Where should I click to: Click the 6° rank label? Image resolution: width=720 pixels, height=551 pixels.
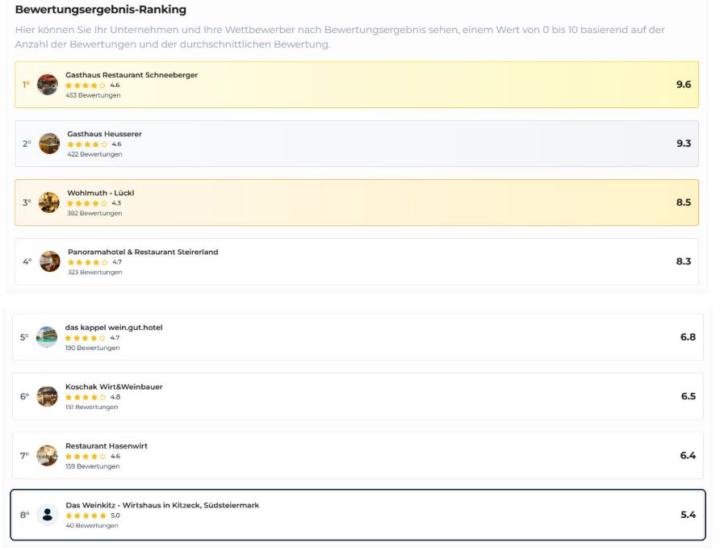(x=24, y=397)
